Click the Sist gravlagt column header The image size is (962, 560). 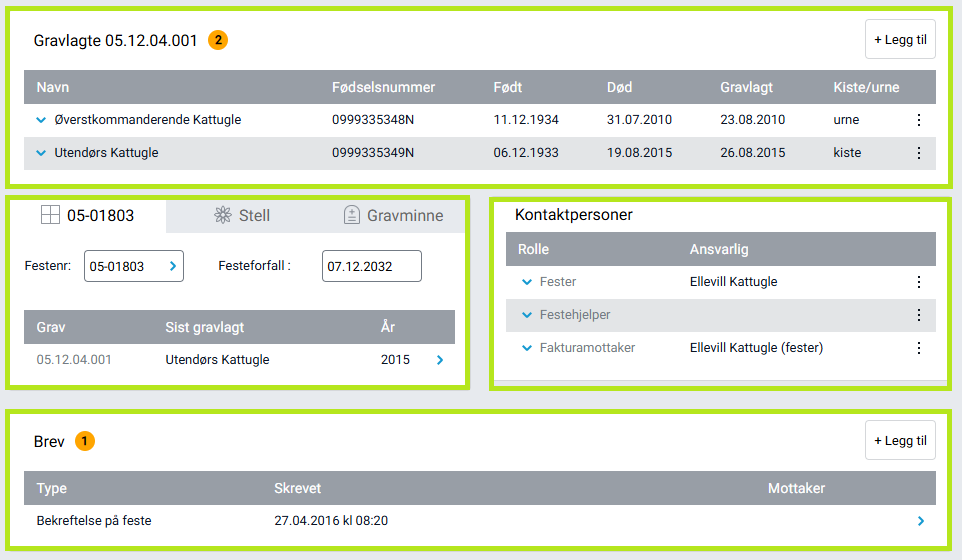click(204, 327)
